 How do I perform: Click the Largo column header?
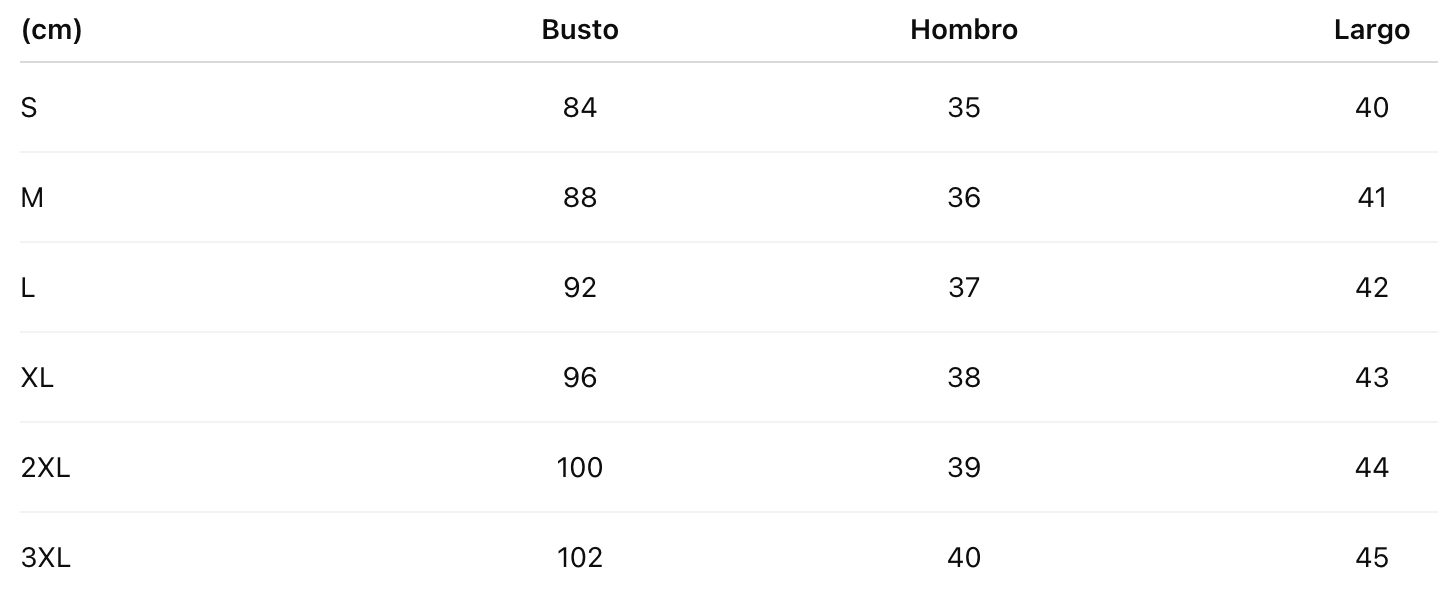(x=1371, y=30)
